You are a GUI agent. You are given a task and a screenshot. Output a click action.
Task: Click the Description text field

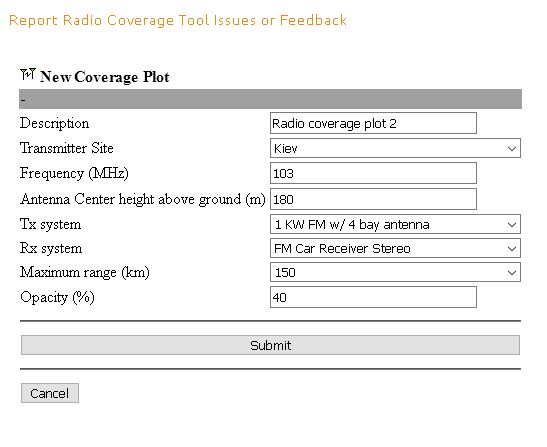click(373, 123)
